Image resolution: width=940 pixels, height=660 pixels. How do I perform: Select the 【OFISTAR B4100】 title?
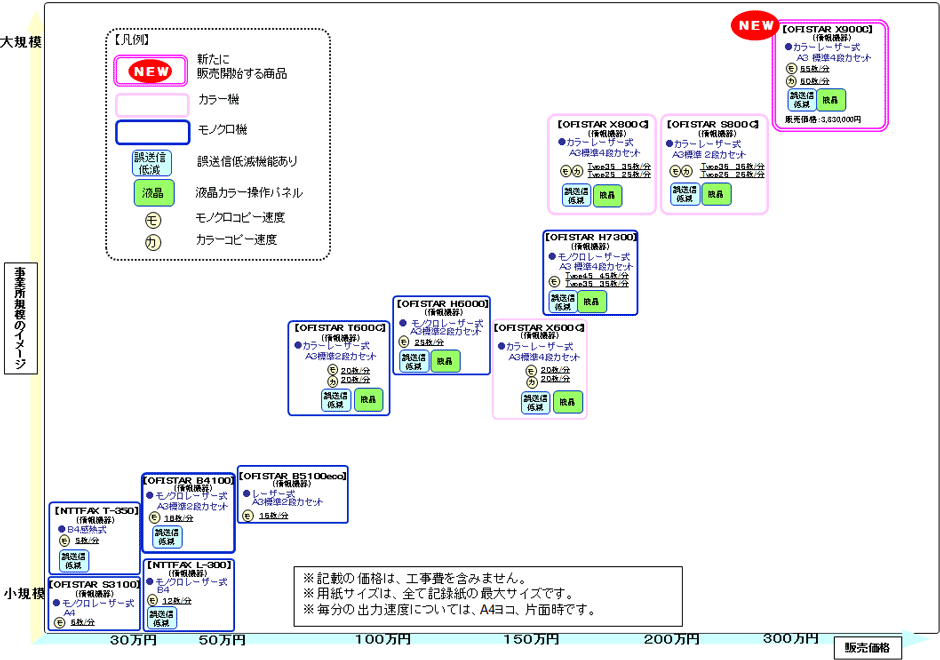click(189, 480)
